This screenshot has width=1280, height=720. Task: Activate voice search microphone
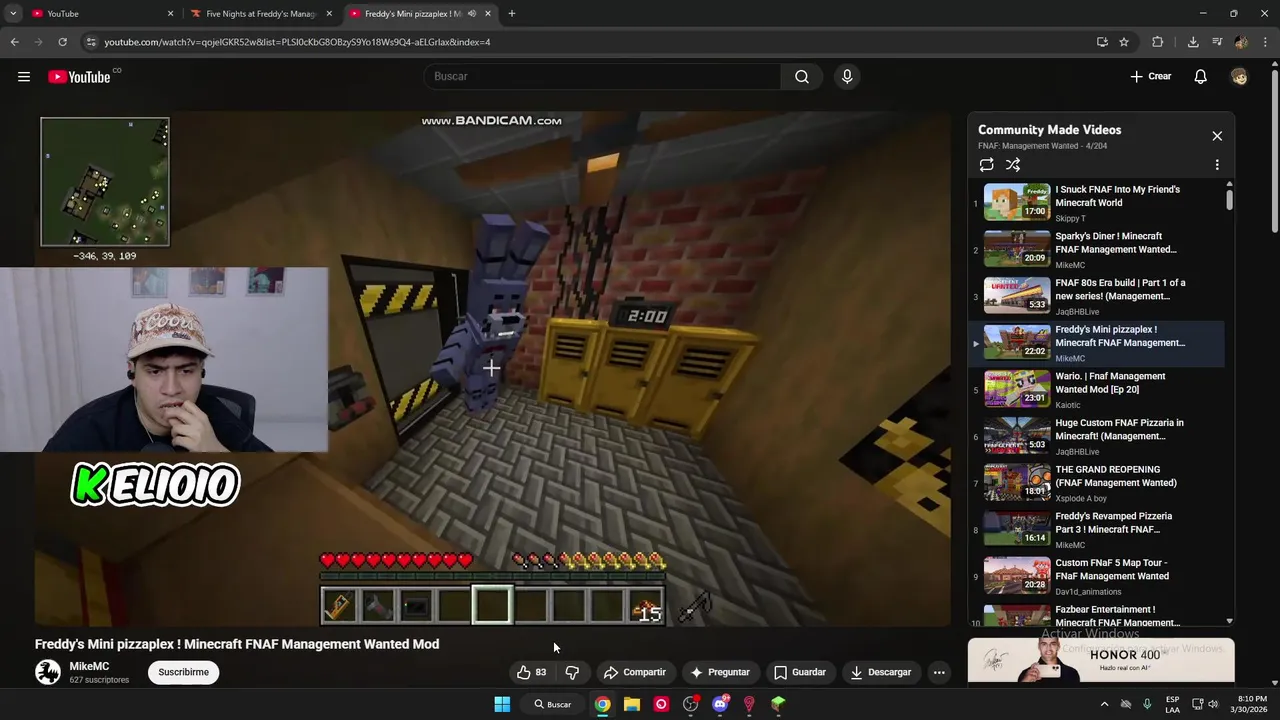coord(847,76)
